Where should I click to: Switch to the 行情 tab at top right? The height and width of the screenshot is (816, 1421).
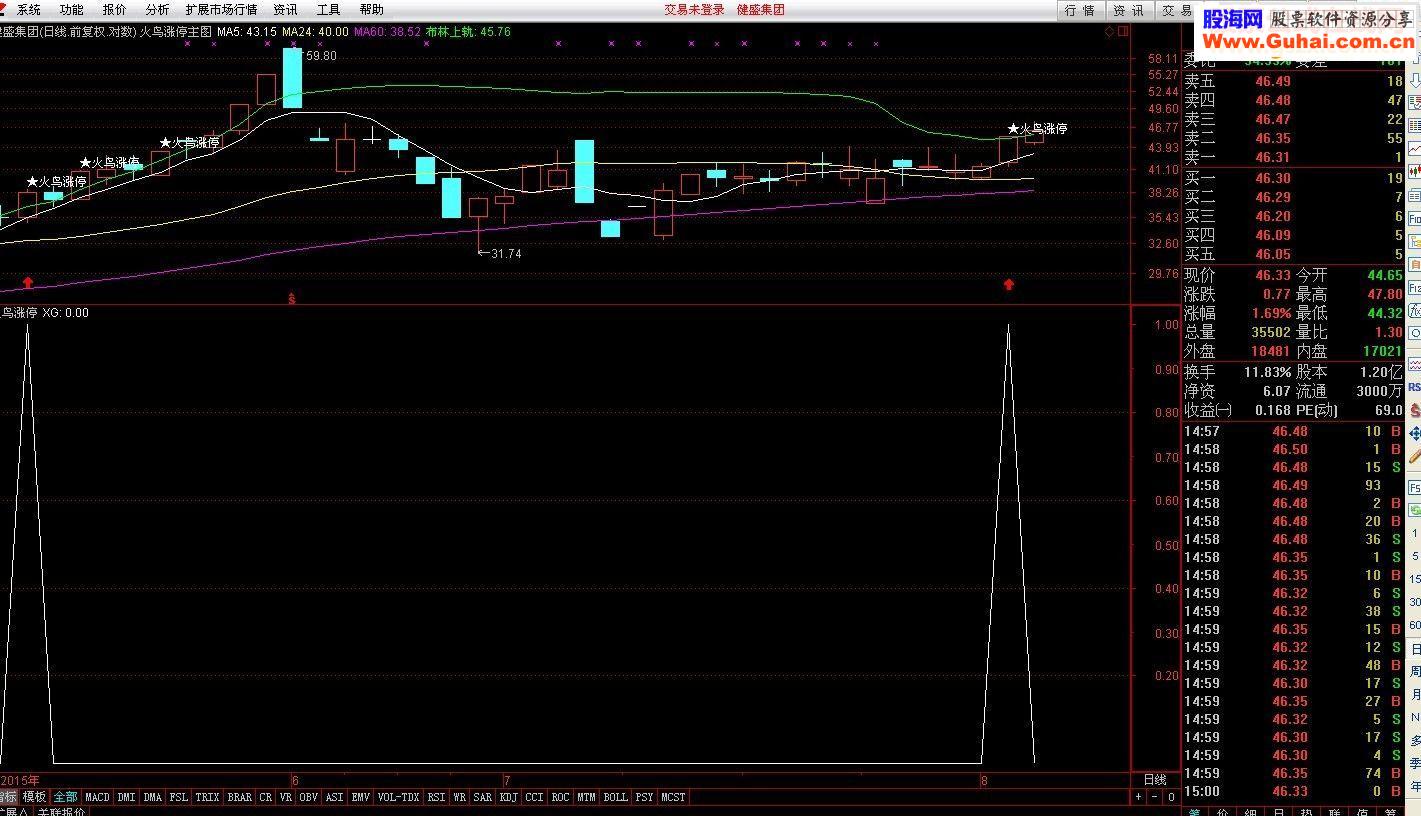coord(1080,10)
